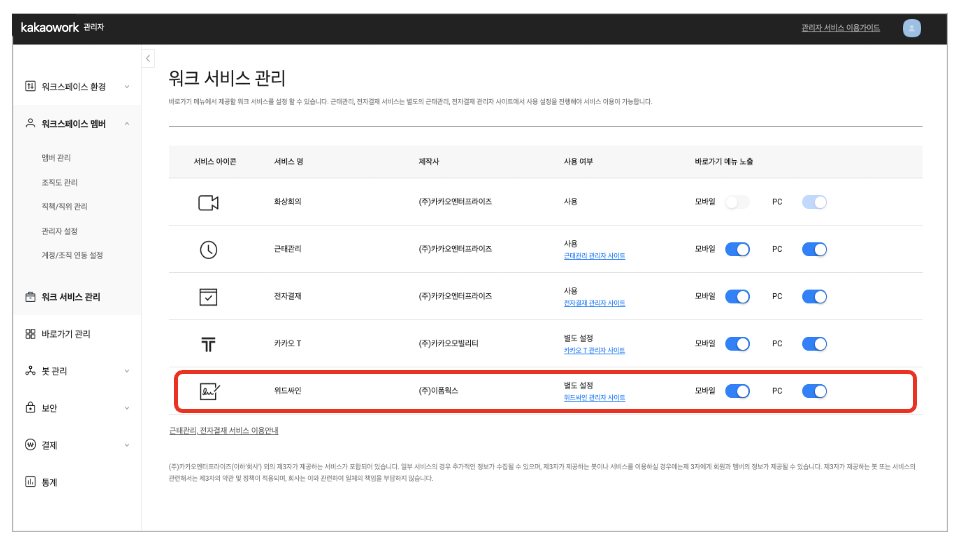This screenshot has width=960, height=552.
Task: Open the user profile avatar
Action: click(911, 28)
